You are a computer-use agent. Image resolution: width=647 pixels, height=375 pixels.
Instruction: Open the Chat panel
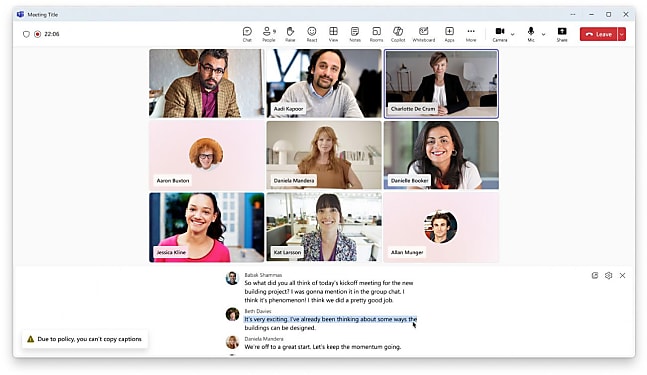[x=247, y=34]
